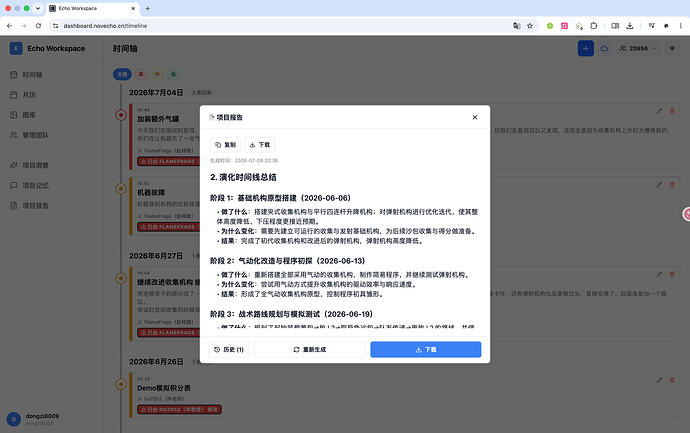Select the green 低 priority filter chip
Screen dimensions: 690x433
(173, 74)
